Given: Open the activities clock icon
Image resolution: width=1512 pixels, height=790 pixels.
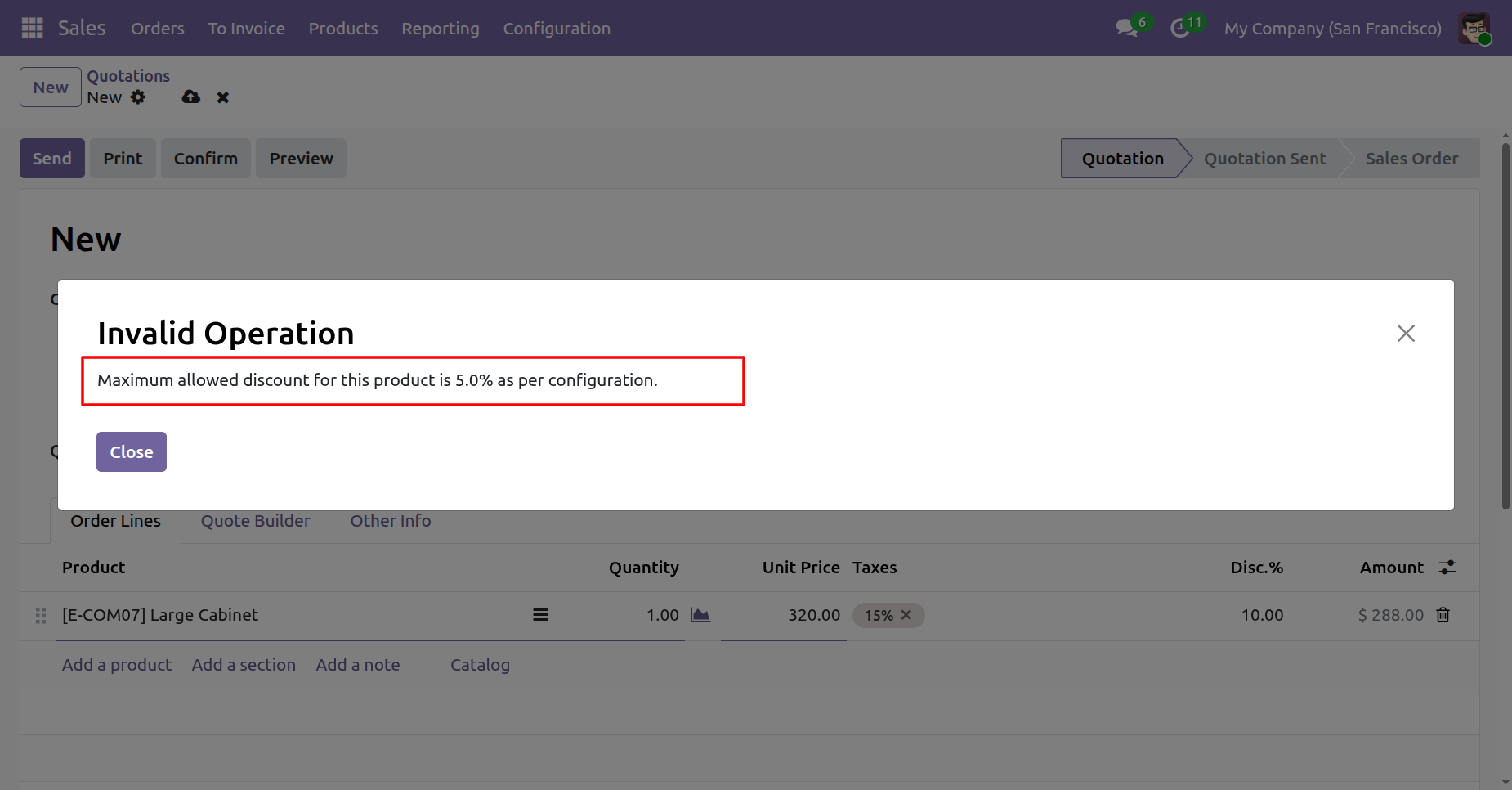Looking at the screenshot, I should [1179, 28].
